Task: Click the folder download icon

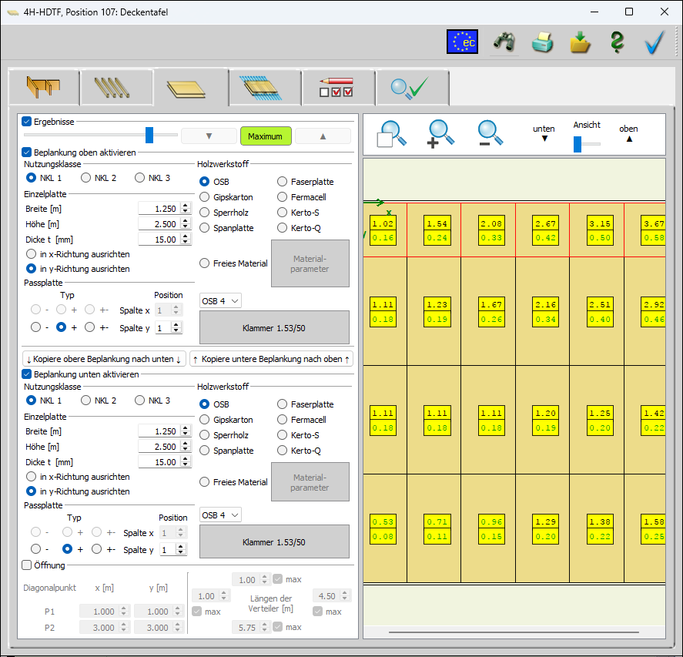Action: 580,42
